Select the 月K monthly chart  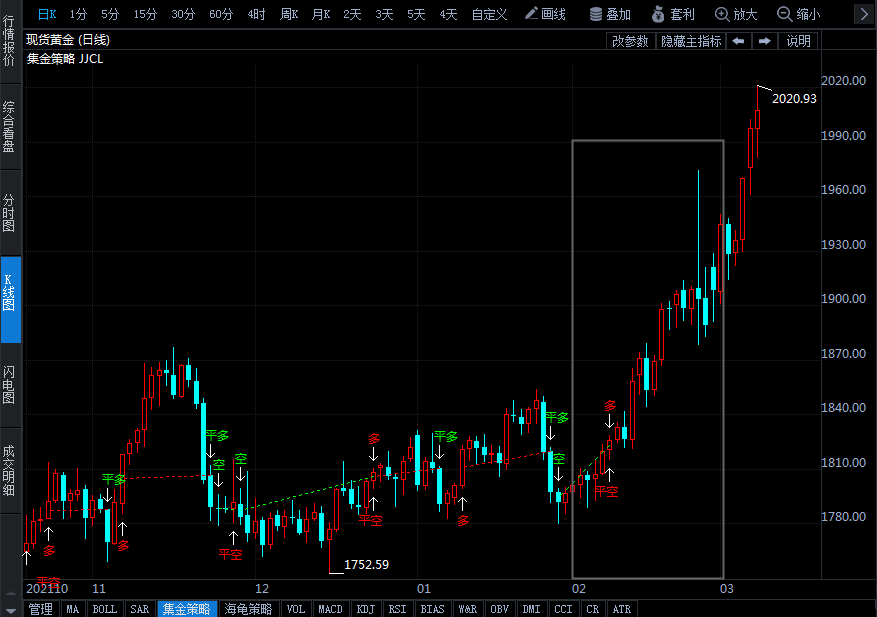321,14
